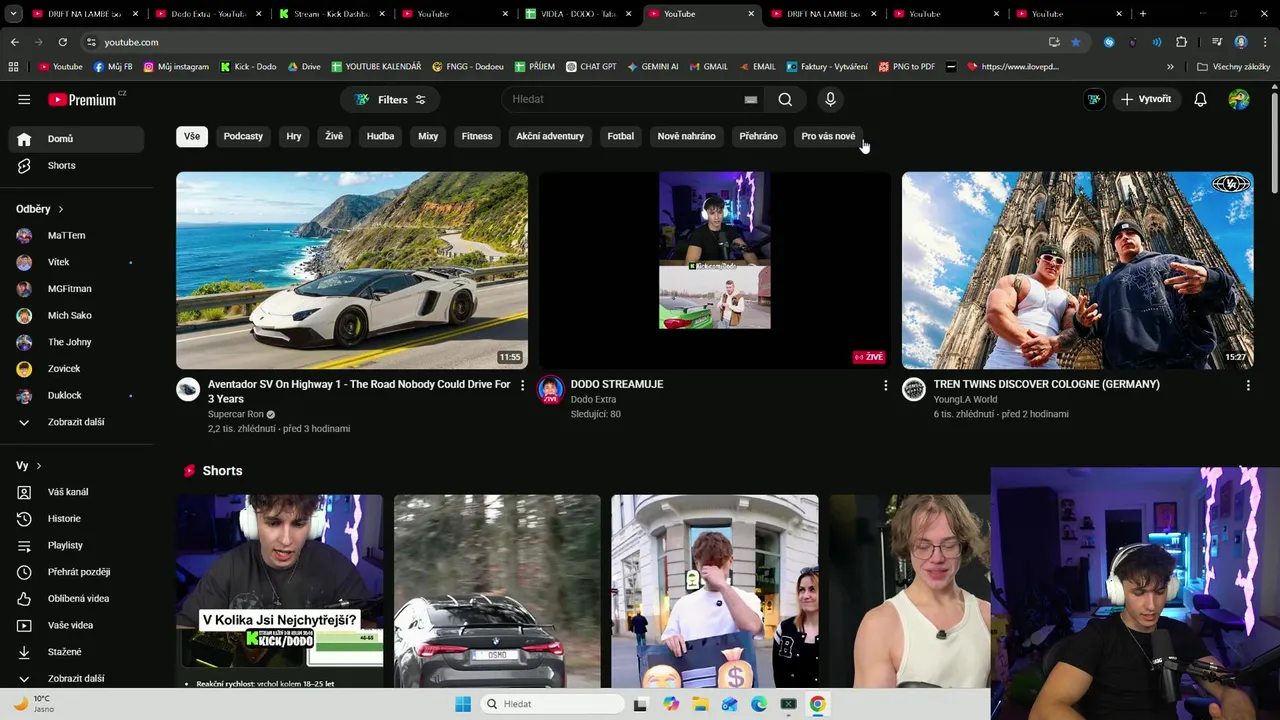Open the options menu for DODO STREAMUJE
Screen dimensions: 1280x720
[x=885, y=385]
